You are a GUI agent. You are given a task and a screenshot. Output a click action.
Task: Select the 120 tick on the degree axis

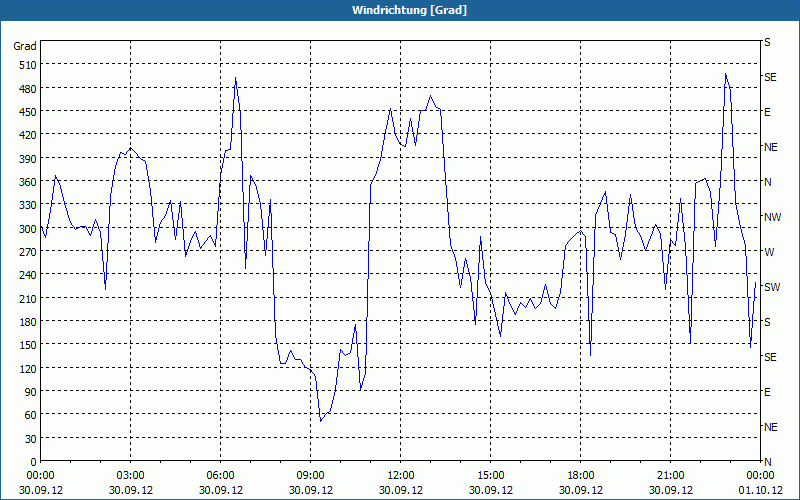[28, 368]
